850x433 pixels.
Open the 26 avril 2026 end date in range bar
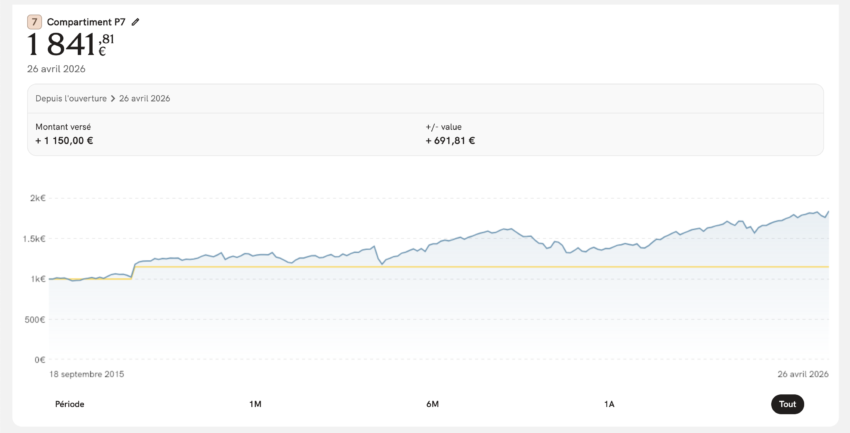tap(145, 99)
